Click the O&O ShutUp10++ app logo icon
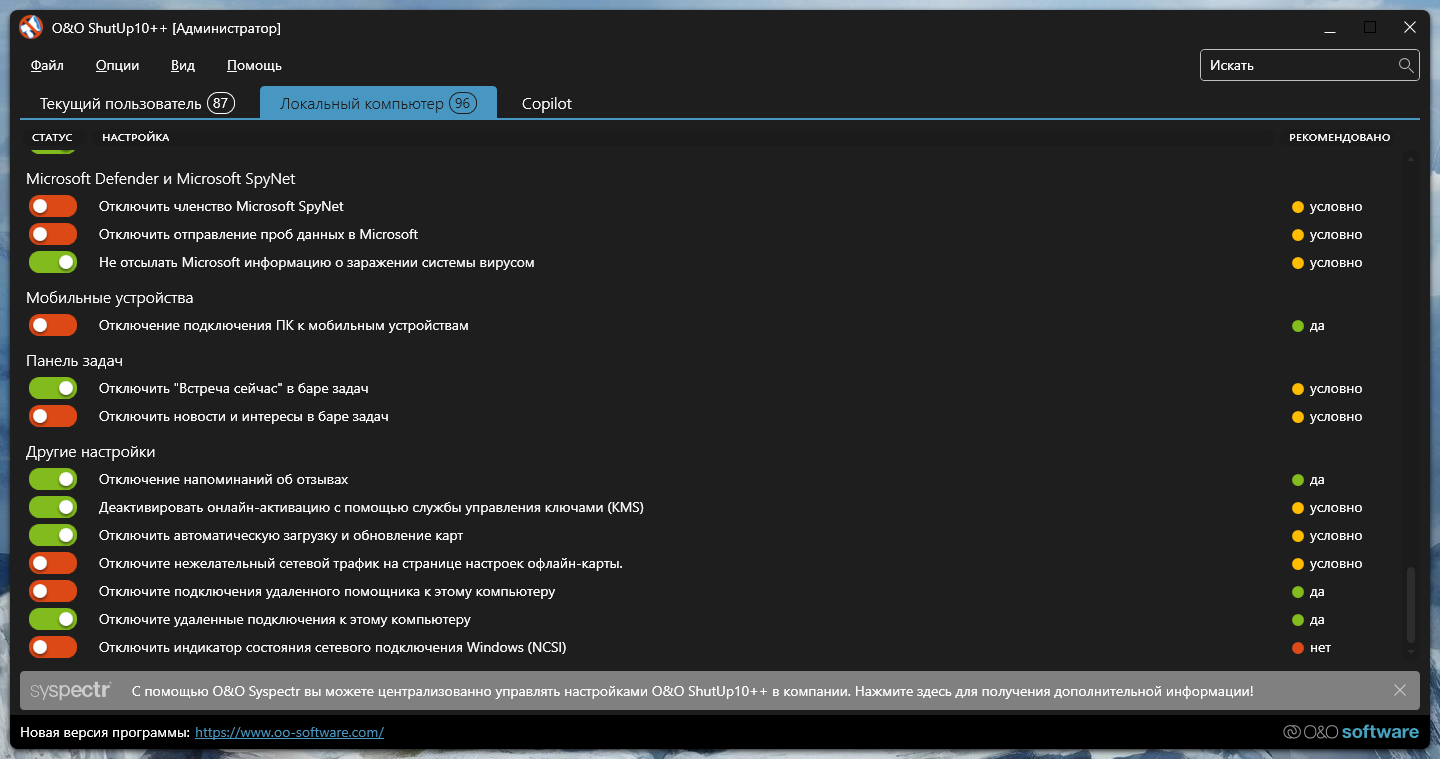 pyautogui.click(x=30, y=28)
